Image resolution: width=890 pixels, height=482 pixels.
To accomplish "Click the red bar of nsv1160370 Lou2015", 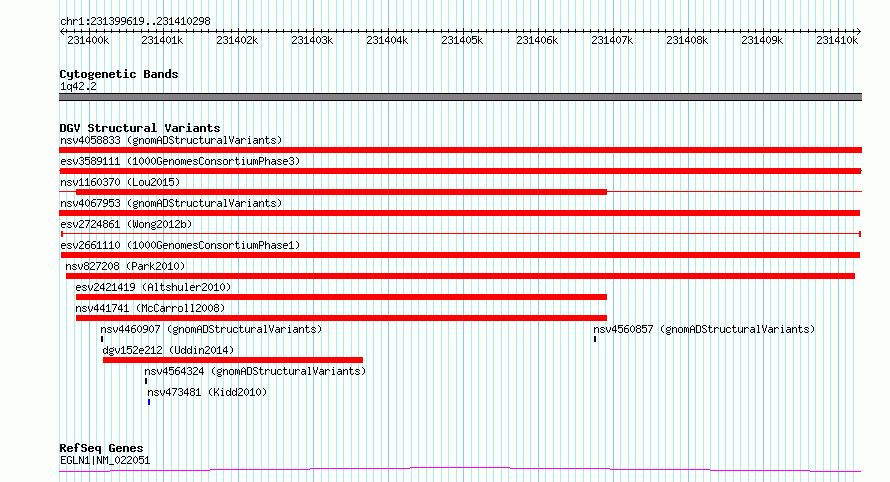I will [341, 192].
